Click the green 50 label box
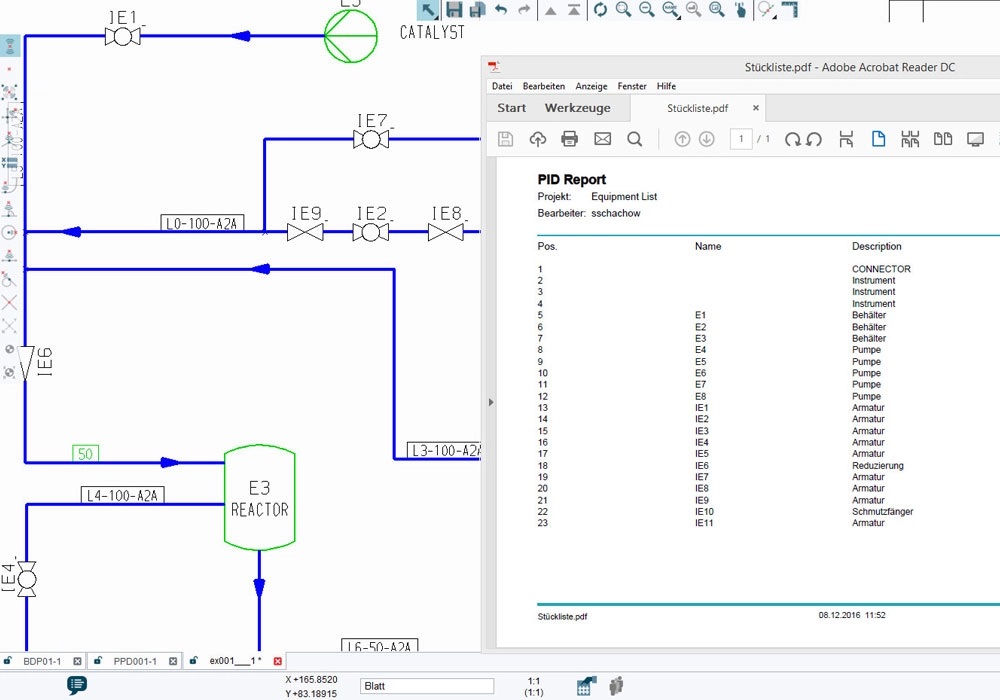This screenshot has height=700, width=1000. (85, 453)
